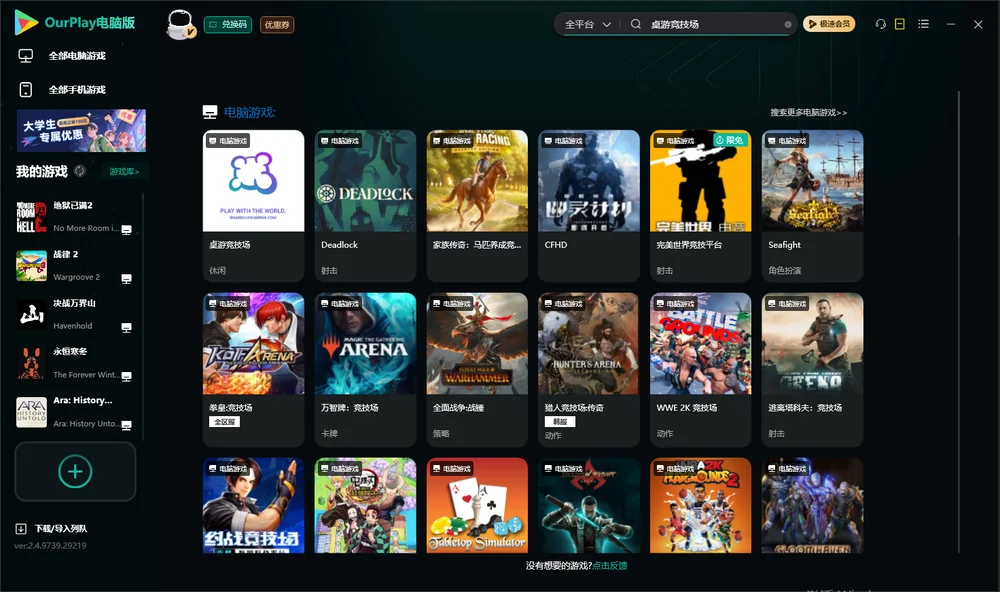
Task: Click the plus button to add a game
Action: (x=75, y=471)
